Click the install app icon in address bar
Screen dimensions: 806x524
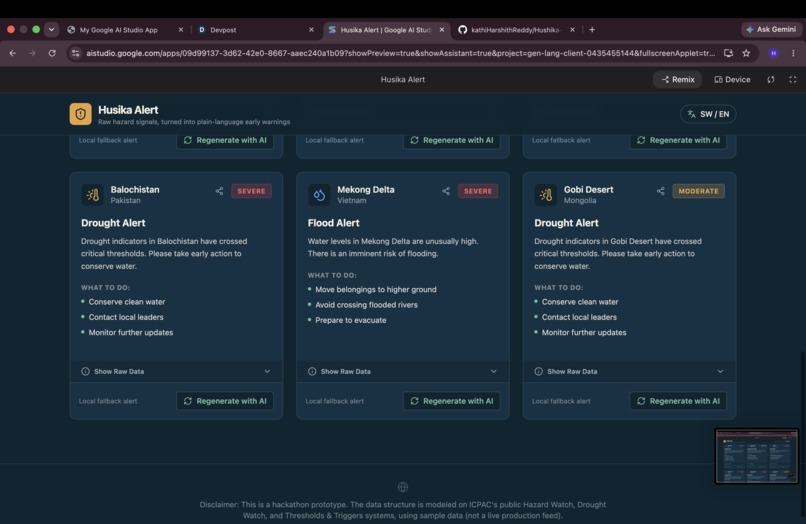(x=728, y=53)
